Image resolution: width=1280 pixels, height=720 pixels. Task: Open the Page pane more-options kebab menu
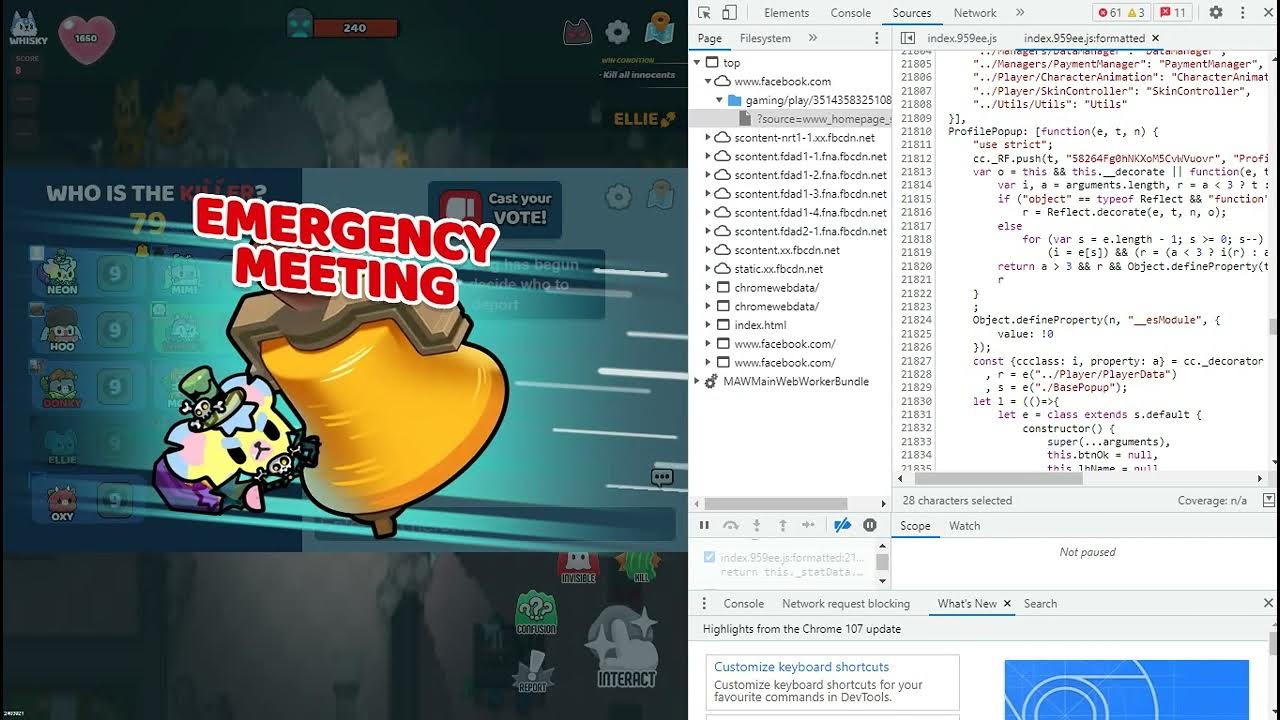877,38
